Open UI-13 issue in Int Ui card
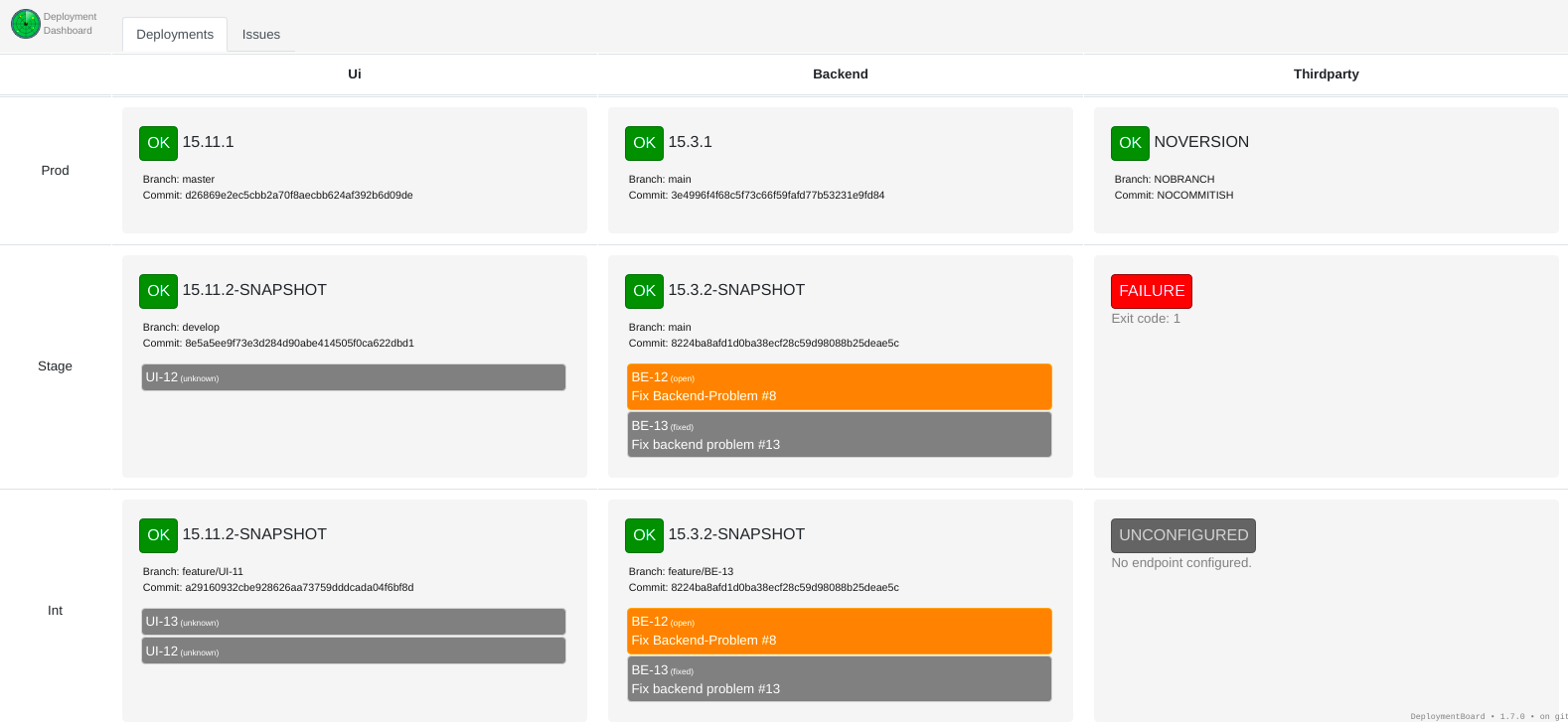Viewport: 1568px width, 725px height. pyautogui.click(x=354, y=622)
